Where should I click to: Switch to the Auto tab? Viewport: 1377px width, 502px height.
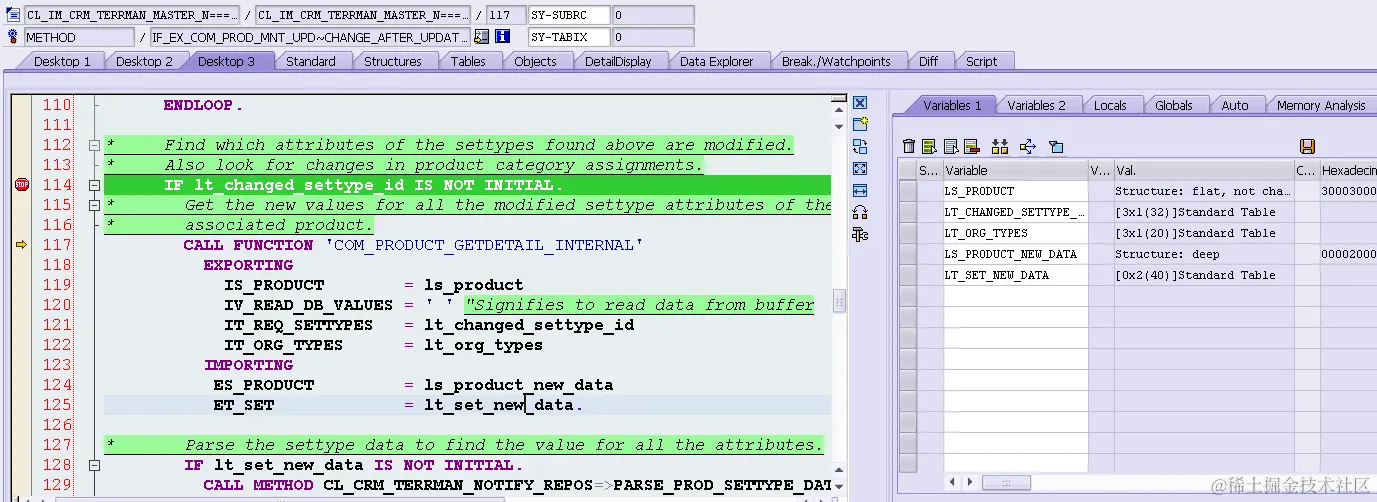point(1235,105)
